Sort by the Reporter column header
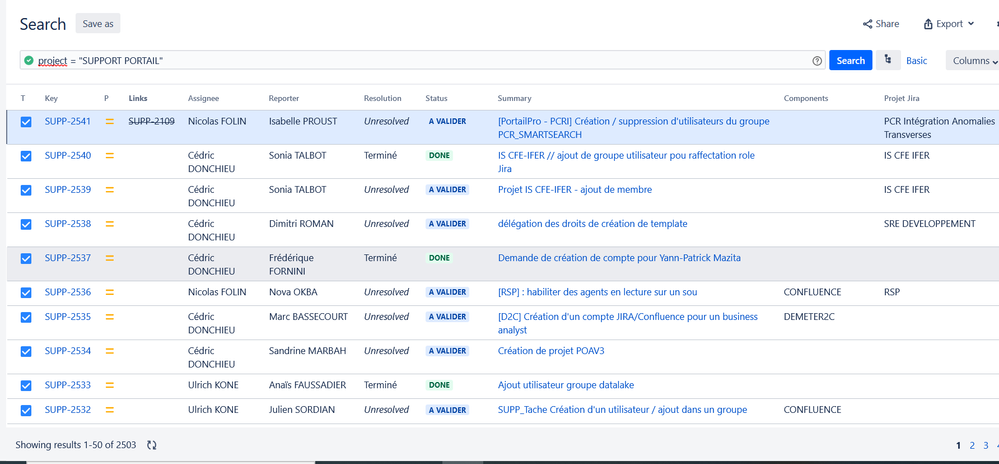The width and height of the screenshot is (999, 464). [284, 98]
